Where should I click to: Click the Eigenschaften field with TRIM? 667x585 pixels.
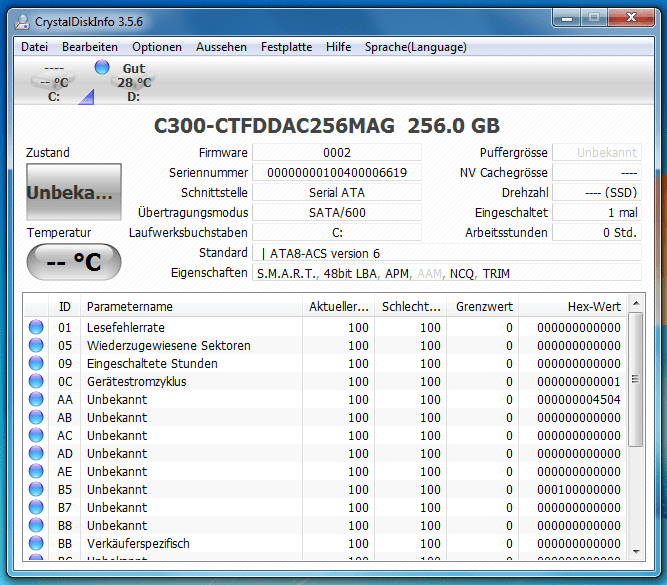(x=447, y=273)
